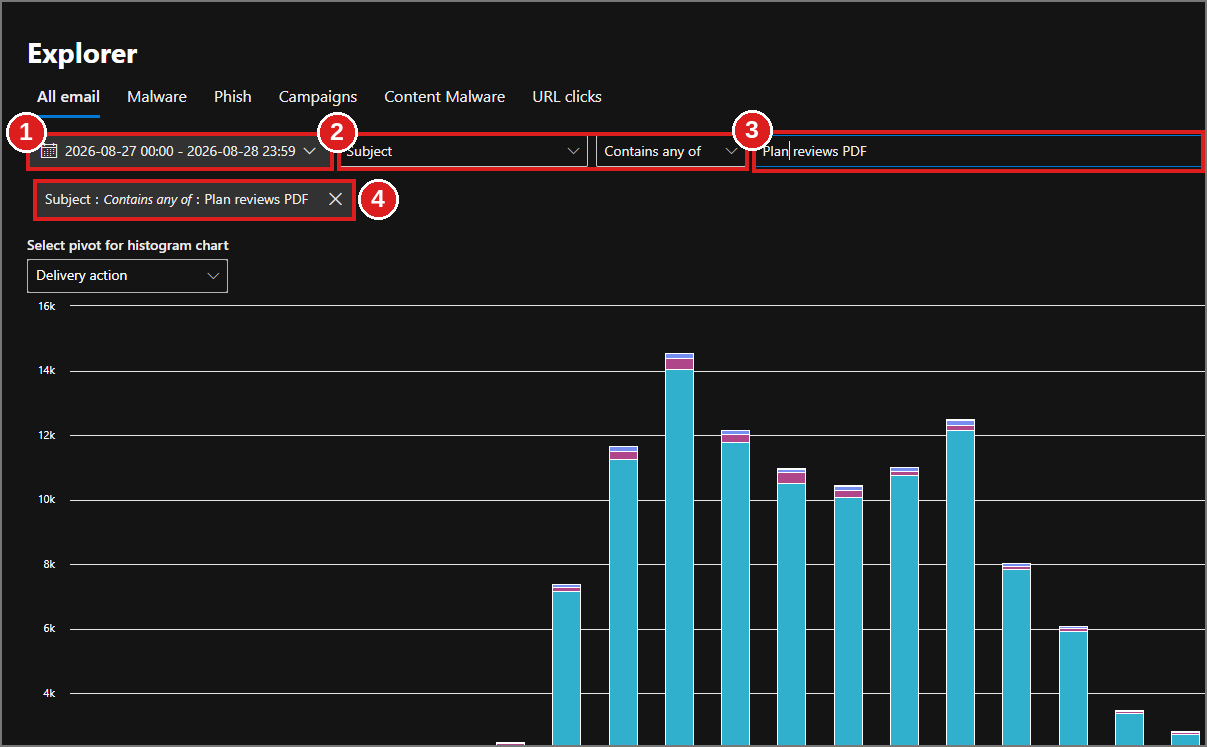Screen dimensions: 1207x747
Task: Switch to the Malware tab
Action: tap(157, 97)
